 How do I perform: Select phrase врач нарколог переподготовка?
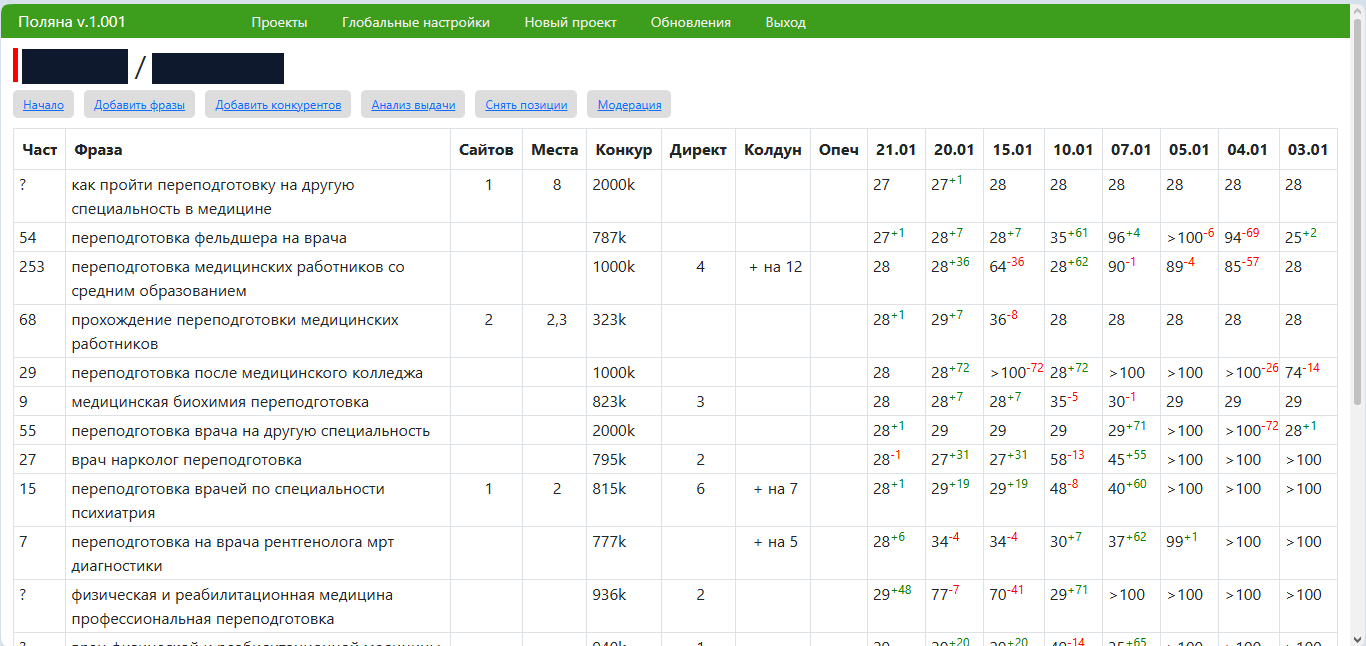pyautogui.click(x=186, y=460)
